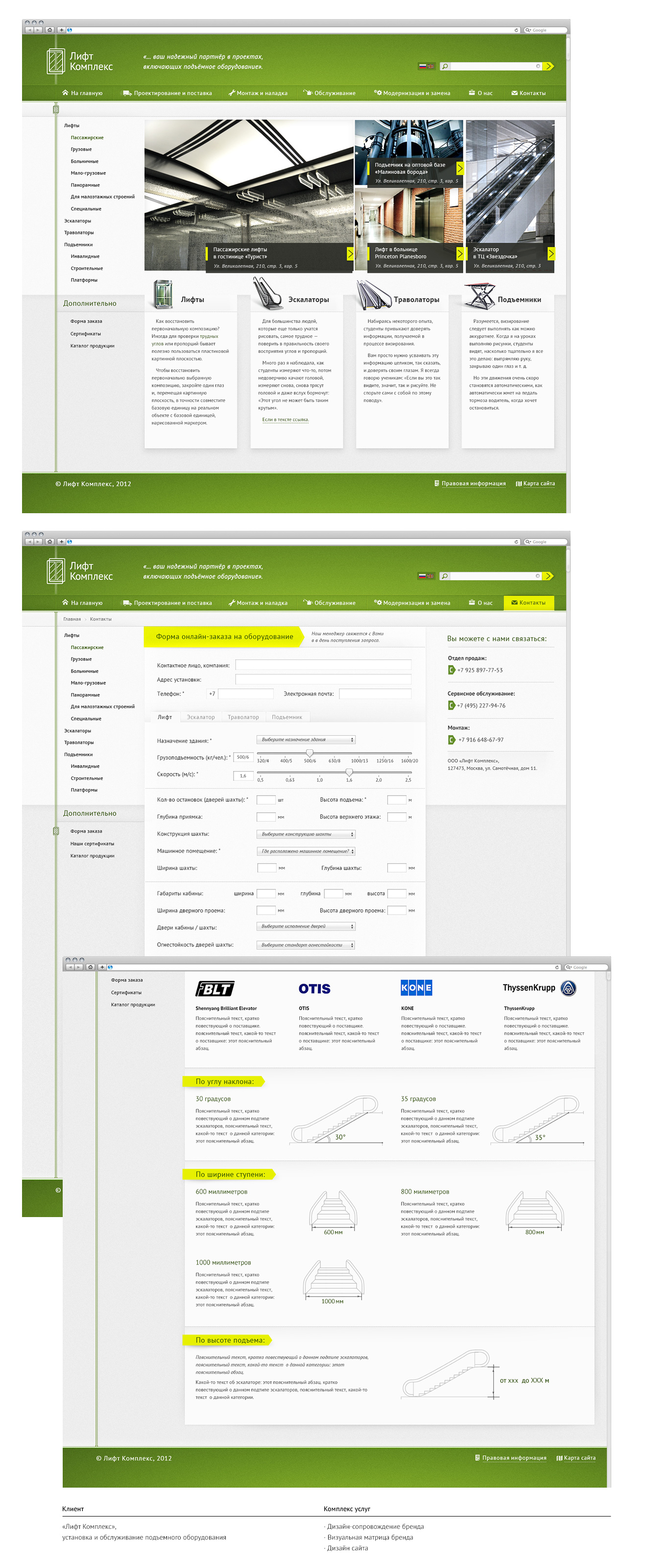This screenshot has height=1568, width=647.
Task: Click the Скорость slider handle
Action: (x=349, y=772)
